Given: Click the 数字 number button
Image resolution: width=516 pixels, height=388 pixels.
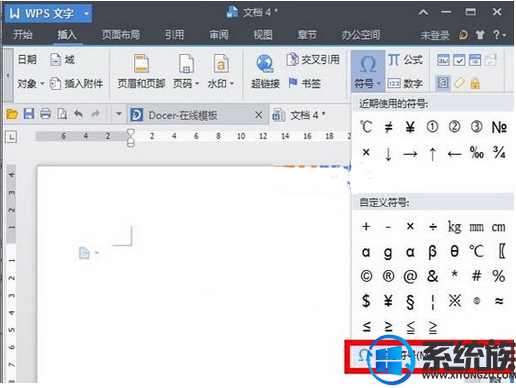Looking at the screenshot, I should tap(405, 83).
